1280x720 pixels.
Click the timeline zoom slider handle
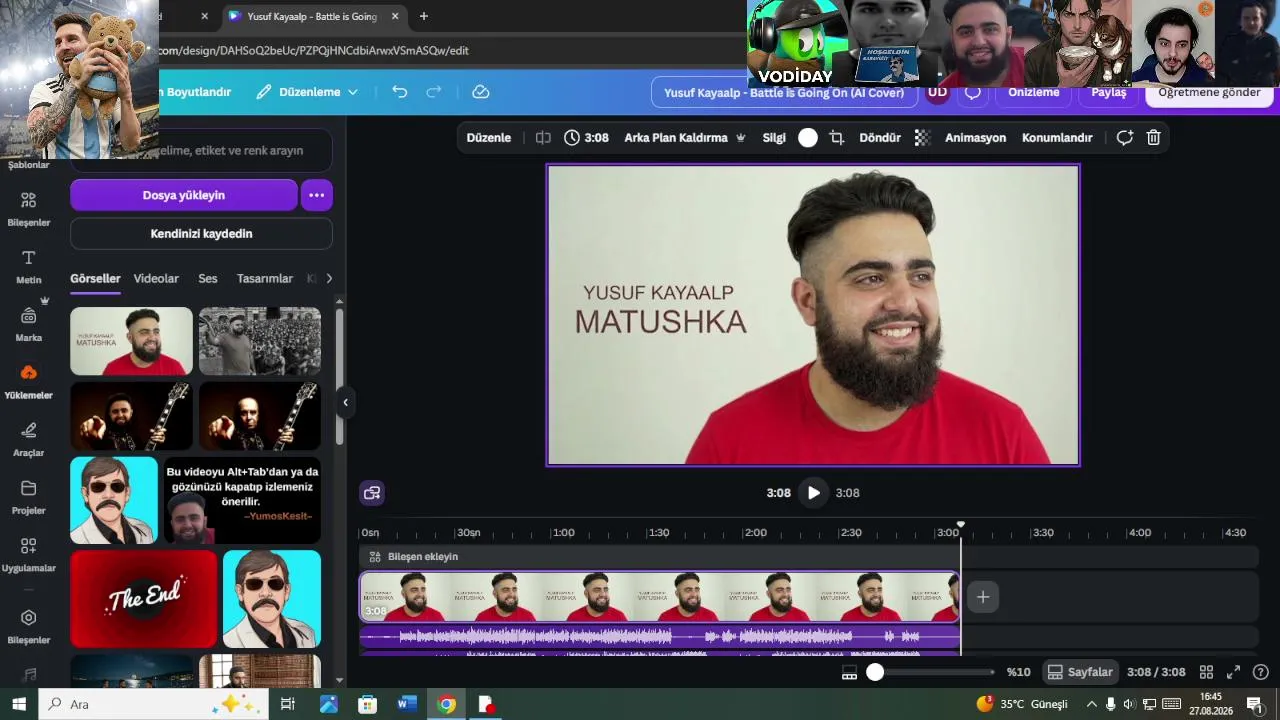pos(875,673)
